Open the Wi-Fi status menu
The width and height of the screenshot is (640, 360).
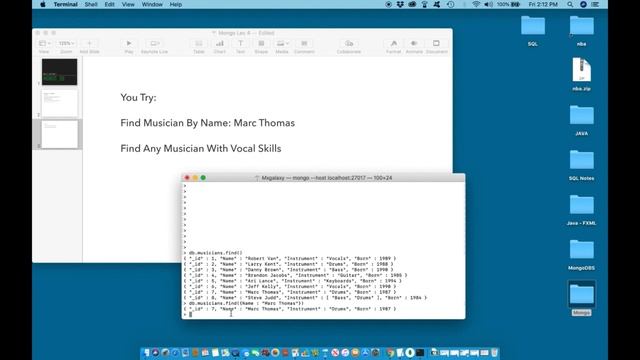tap(476, 4)
